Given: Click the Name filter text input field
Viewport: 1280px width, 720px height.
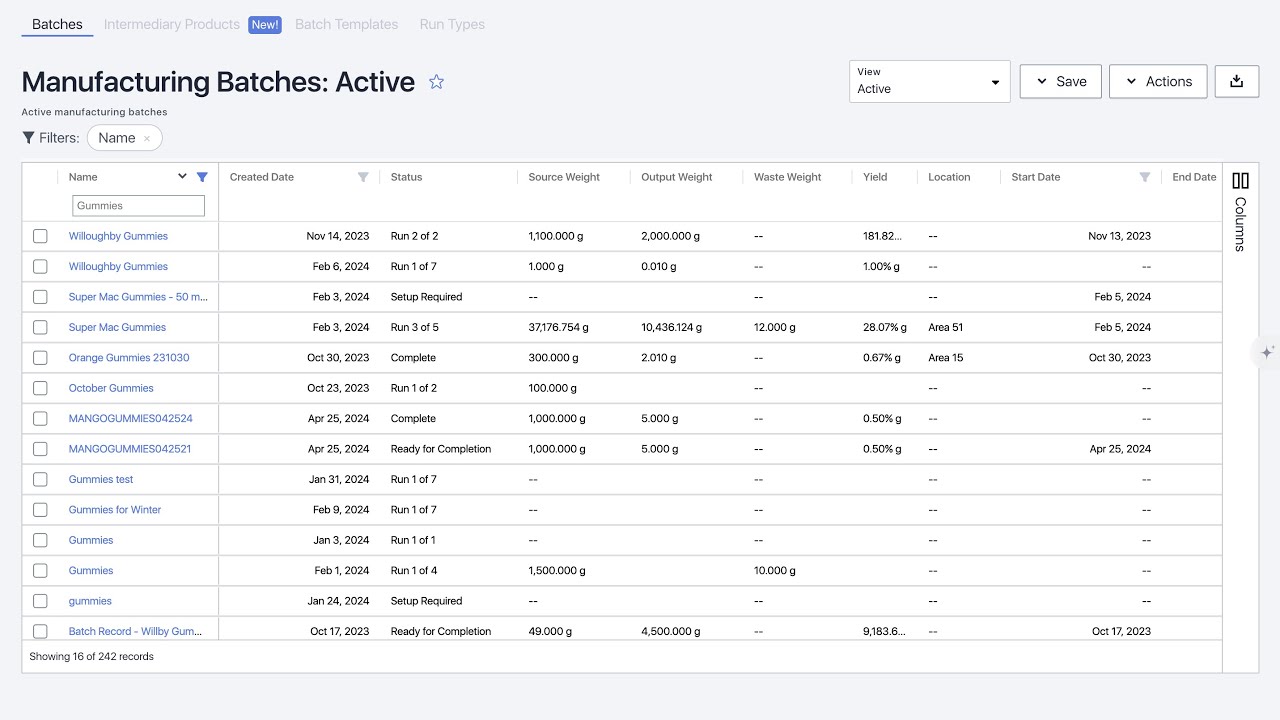Looking at the screenshot, I should click(x=138, y=206).
